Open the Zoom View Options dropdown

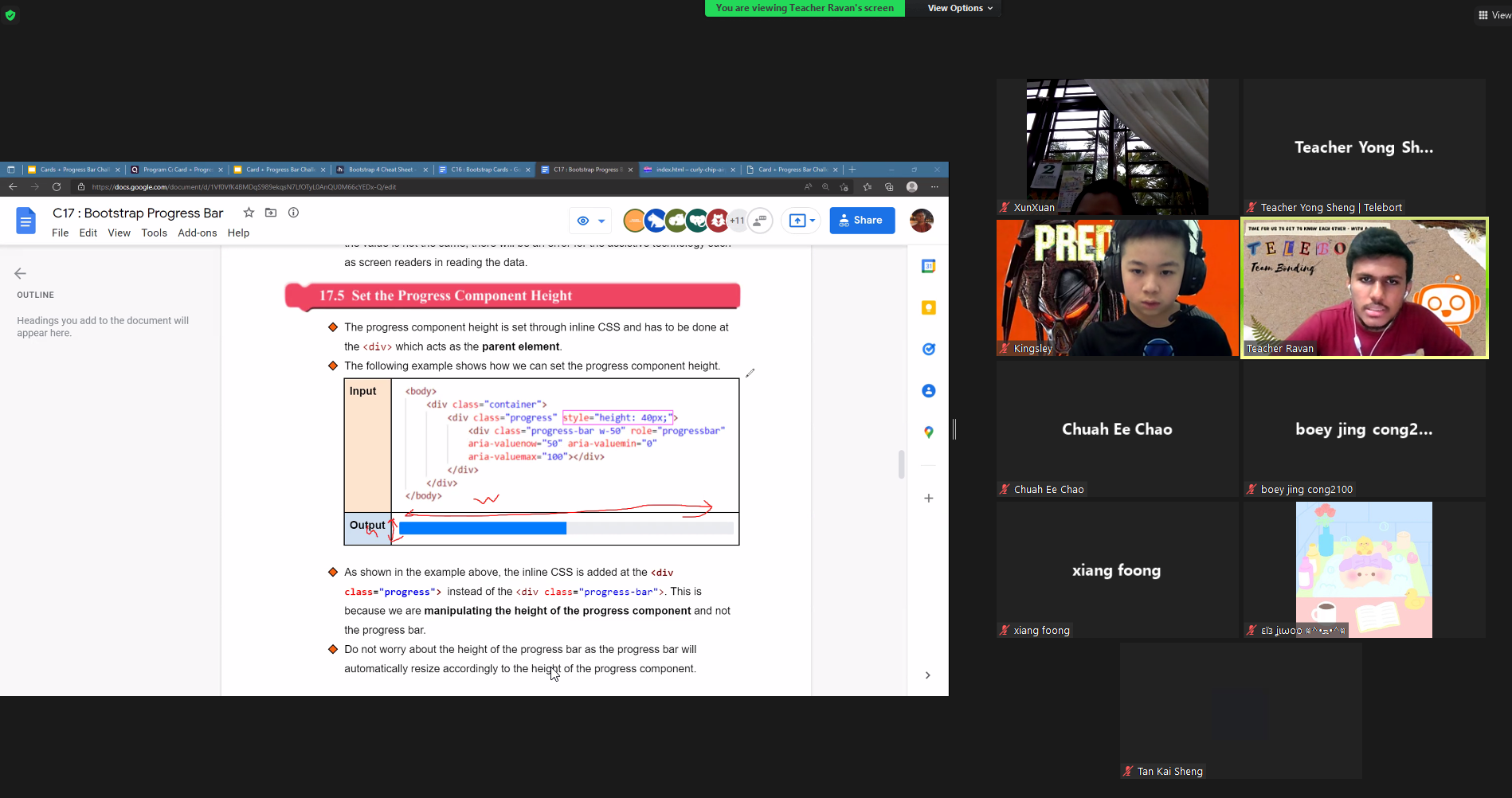point(960,8)
